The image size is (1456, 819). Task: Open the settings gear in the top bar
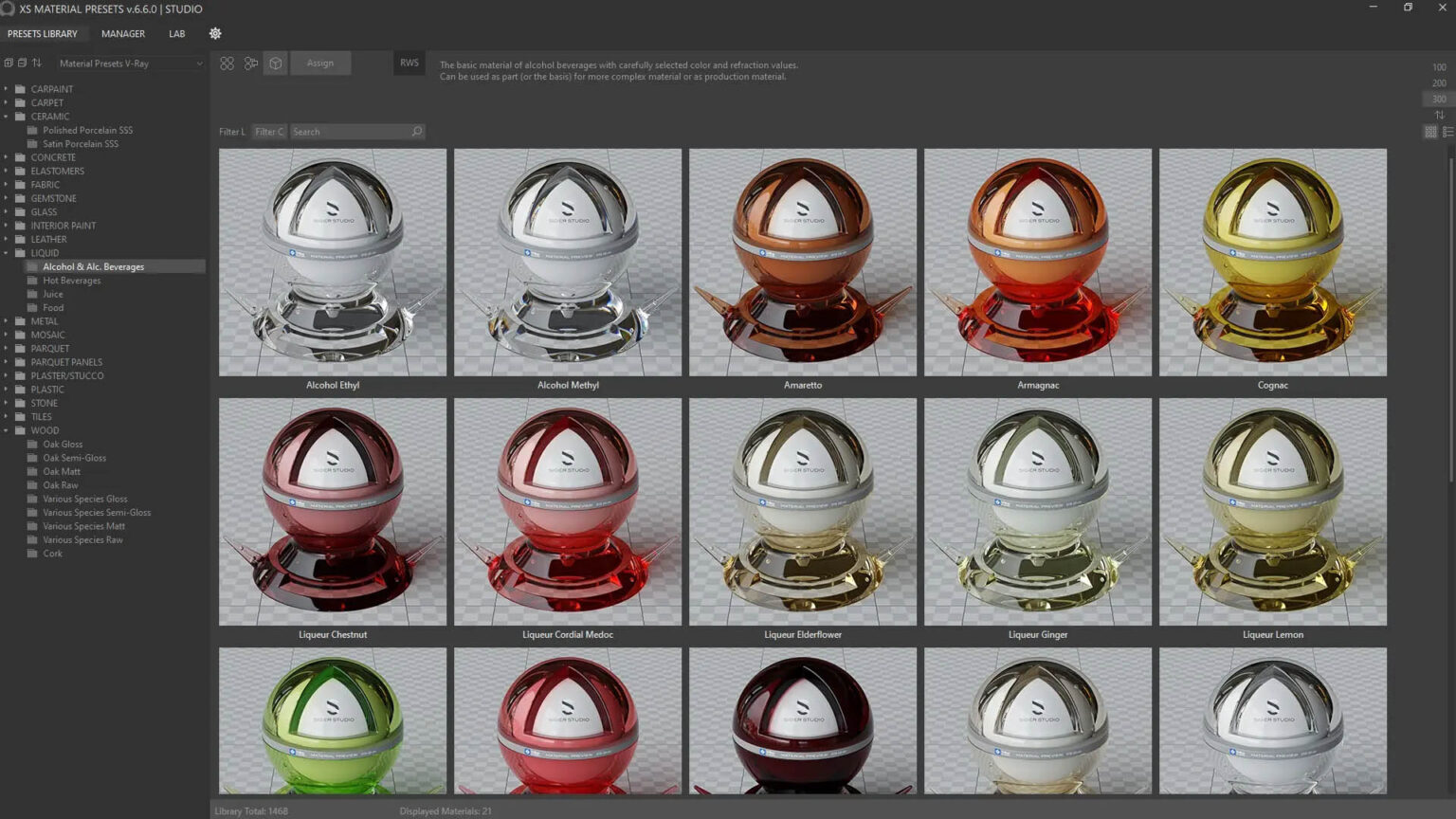click(215, 33)
